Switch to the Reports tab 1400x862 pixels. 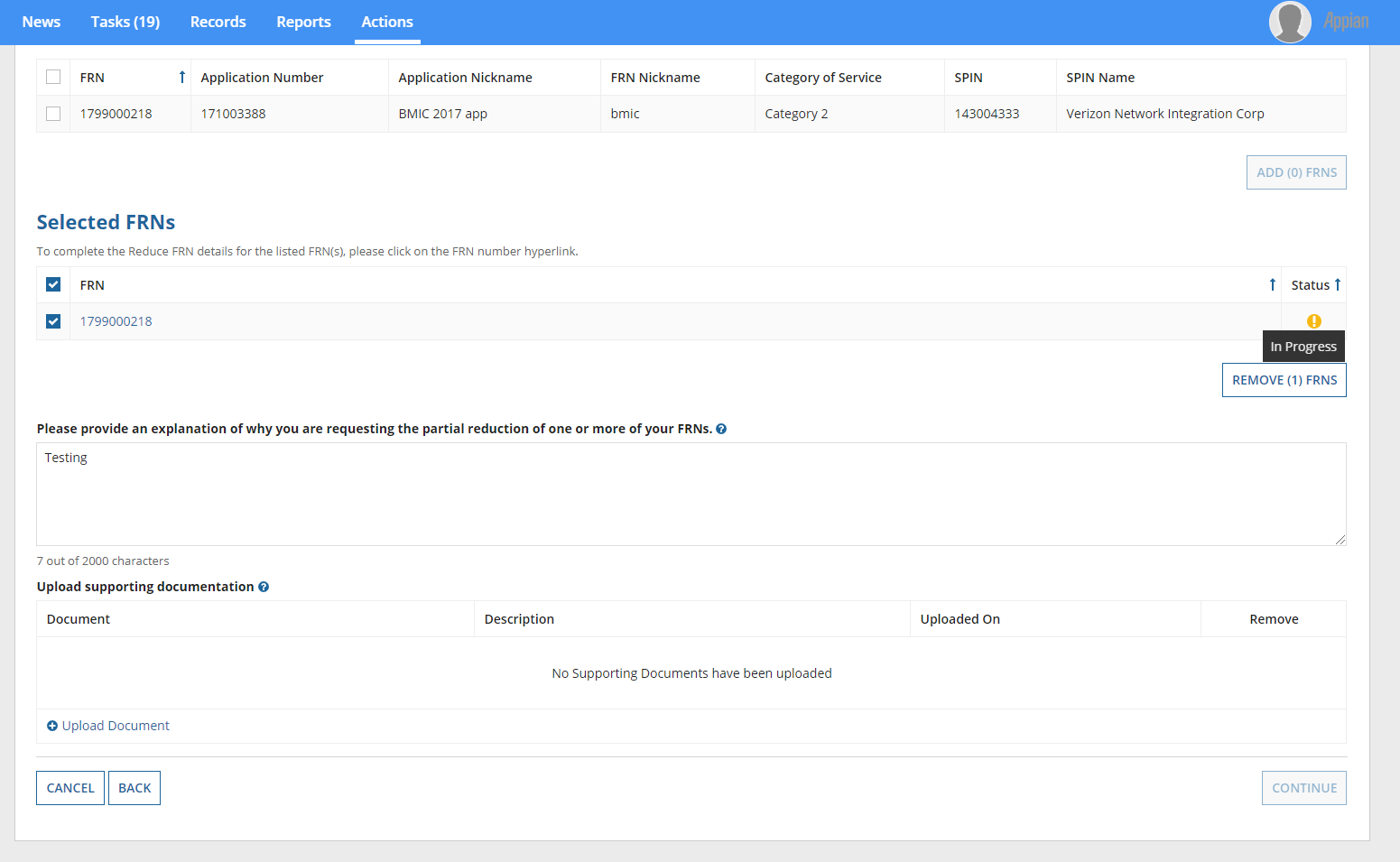click(x=303, y=22)
